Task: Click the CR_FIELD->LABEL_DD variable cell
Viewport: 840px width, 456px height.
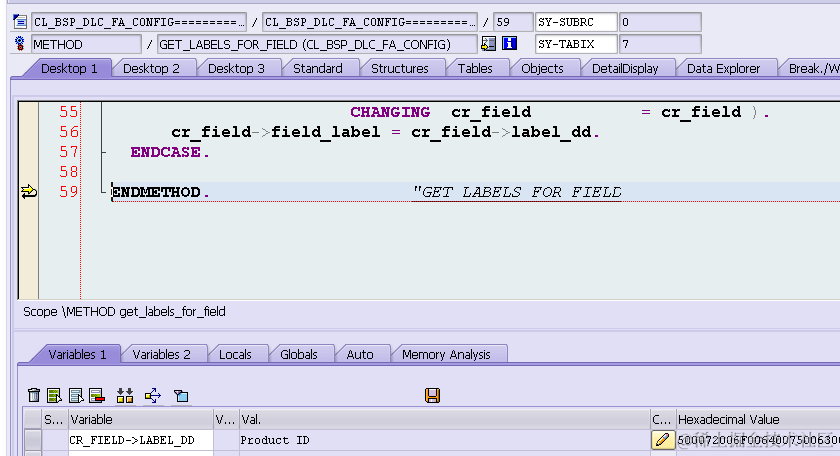Action: tap(140, 440)
